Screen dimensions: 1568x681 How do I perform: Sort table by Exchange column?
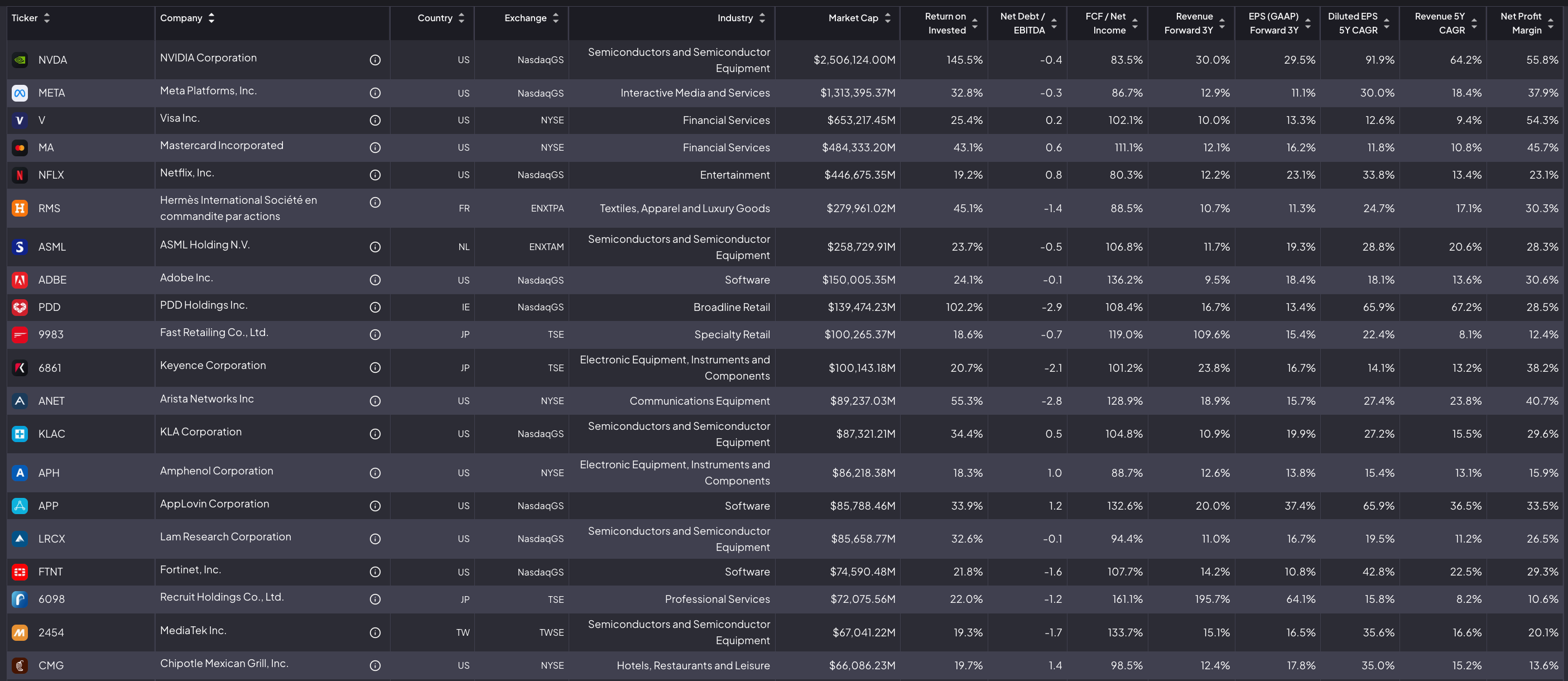(556, 18)
